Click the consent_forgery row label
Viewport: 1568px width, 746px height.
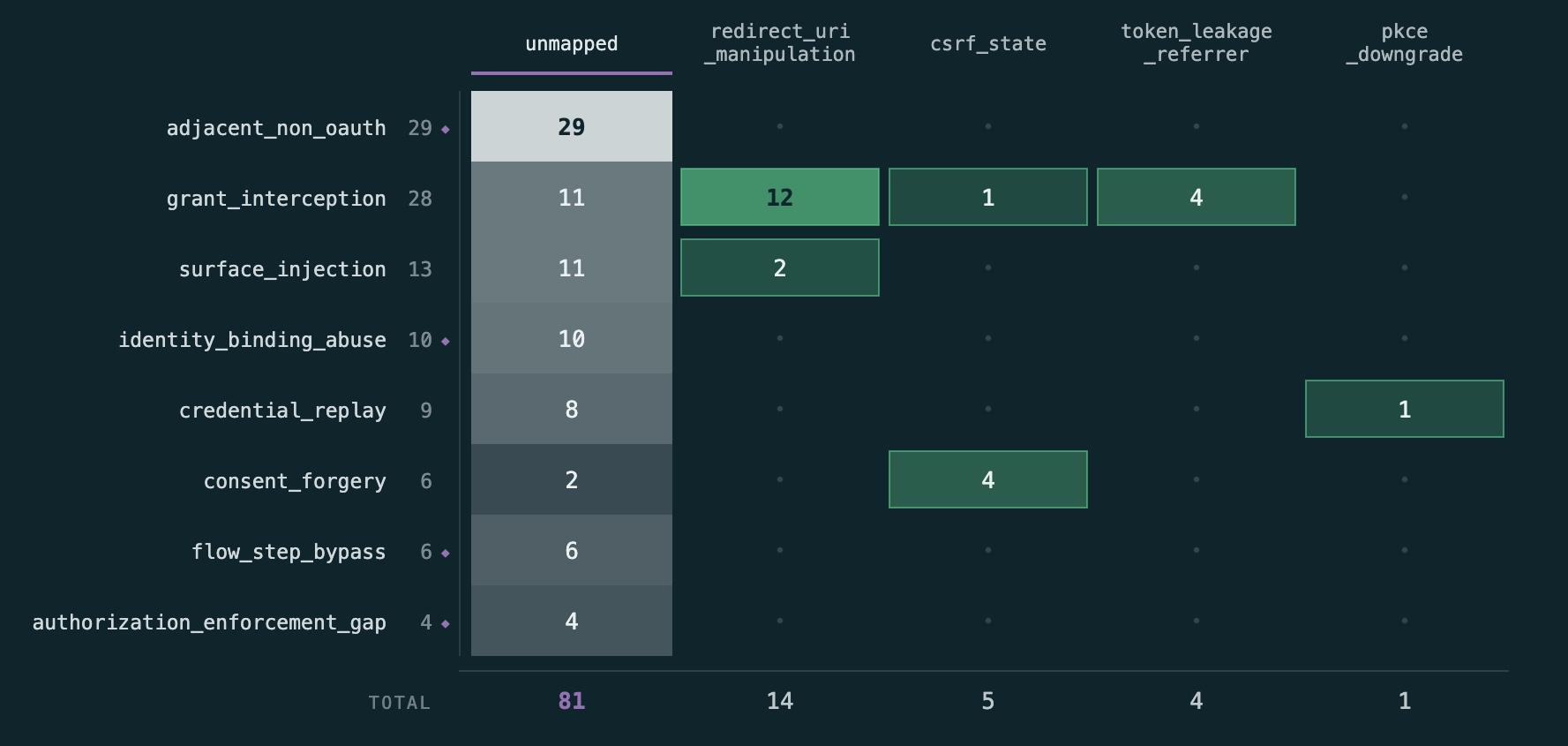tap(295, 481)
